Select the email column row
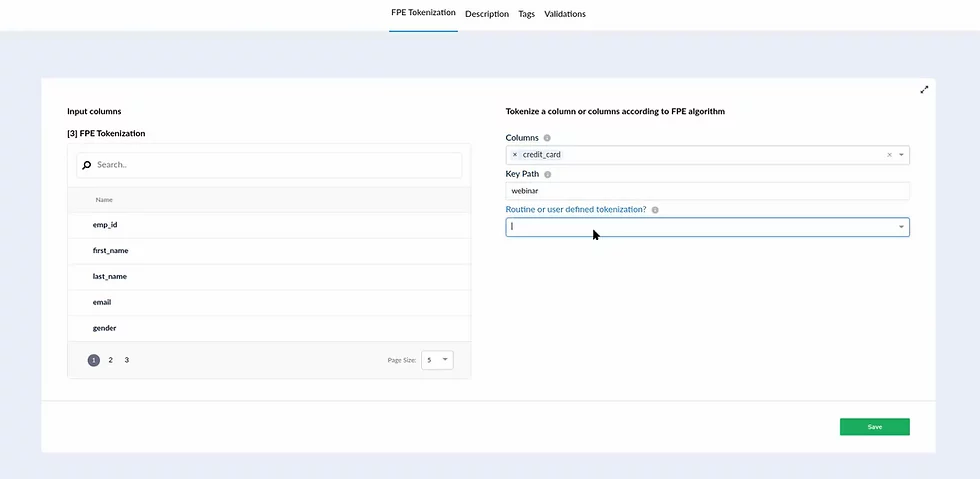Image resolution: width=980 pixels, height=479 pixels. [269, 302]
